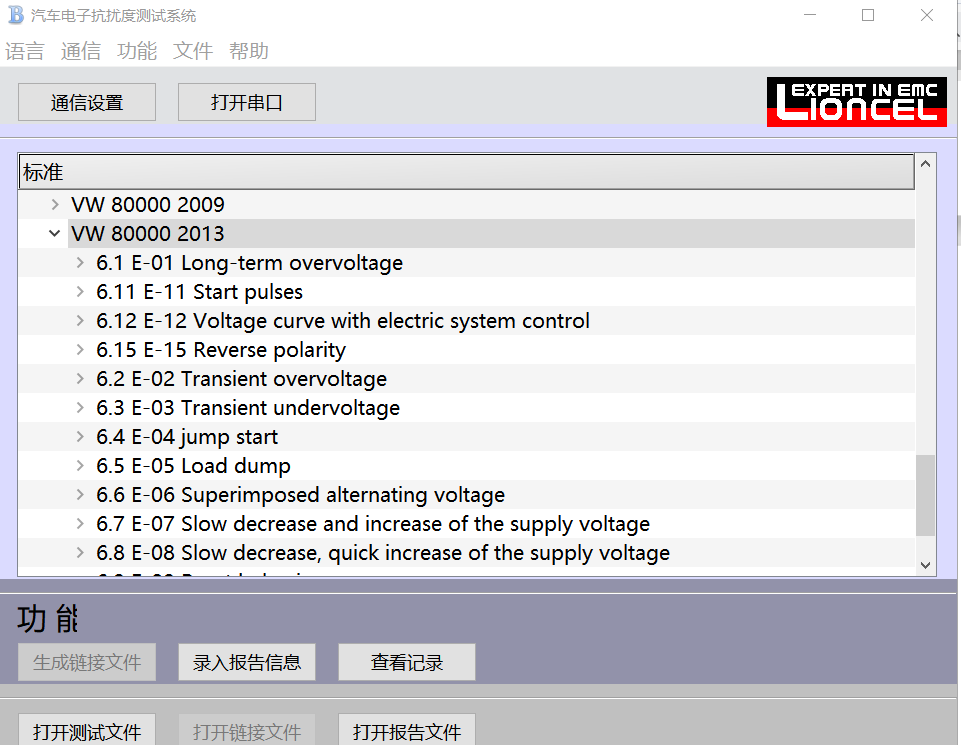The width and height of the screenshot is (961, 745).
Task: Open the 语言 menu
Action: coord(25,51)
